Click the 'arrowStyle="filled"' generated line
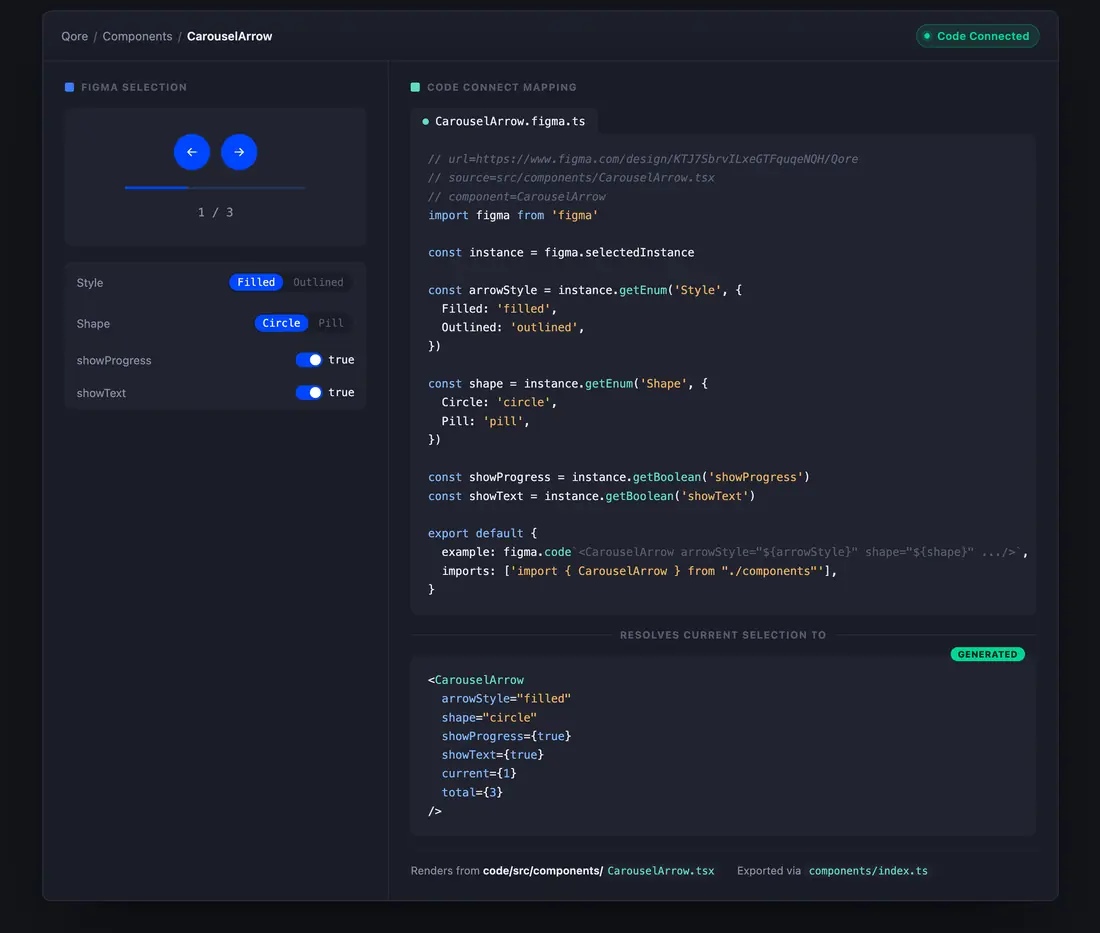This screenshot has height=933, width=1100. pos(506,699)
